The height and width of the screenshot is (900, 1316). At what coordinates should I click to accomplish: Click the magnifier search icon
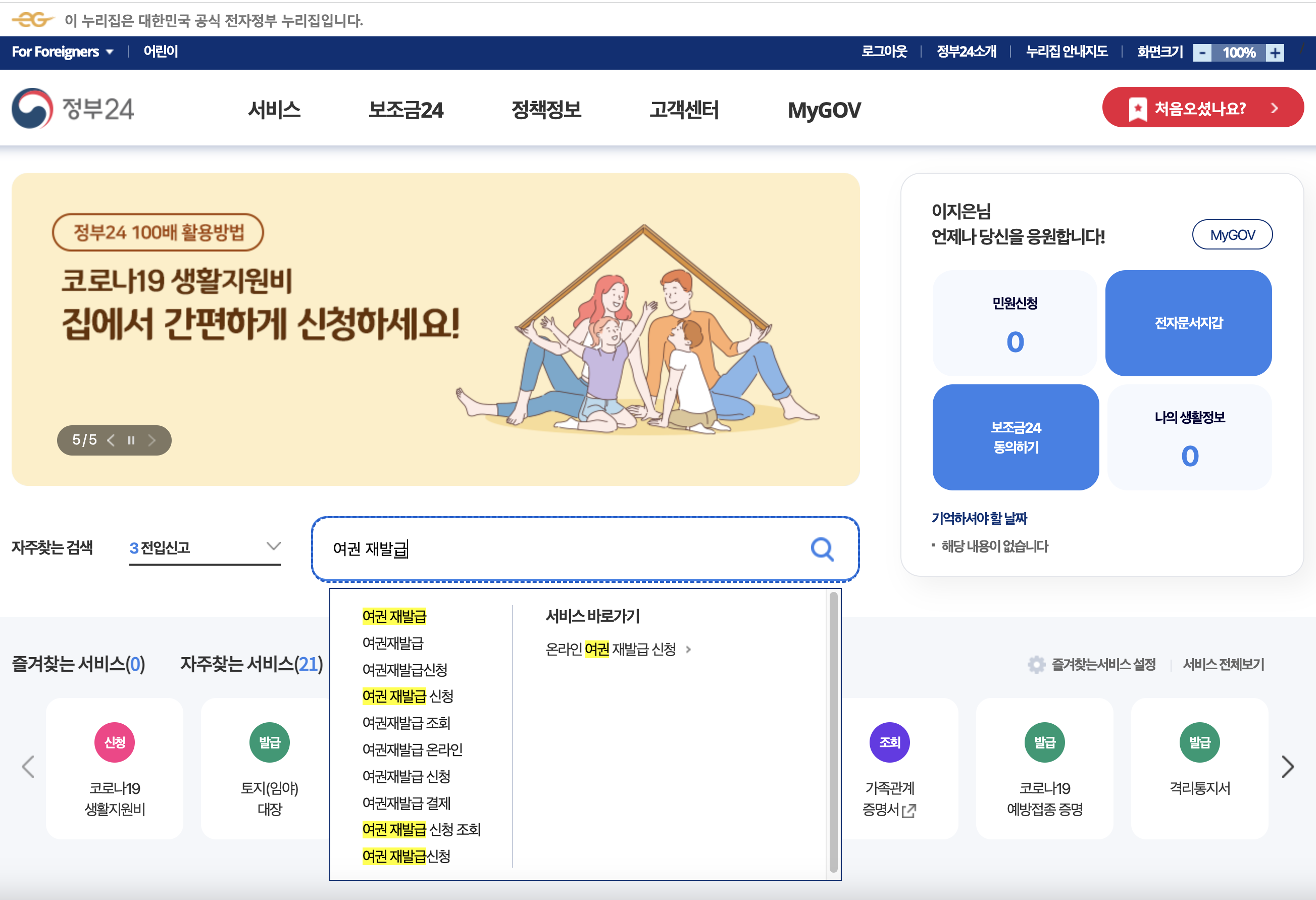[822, 549]
